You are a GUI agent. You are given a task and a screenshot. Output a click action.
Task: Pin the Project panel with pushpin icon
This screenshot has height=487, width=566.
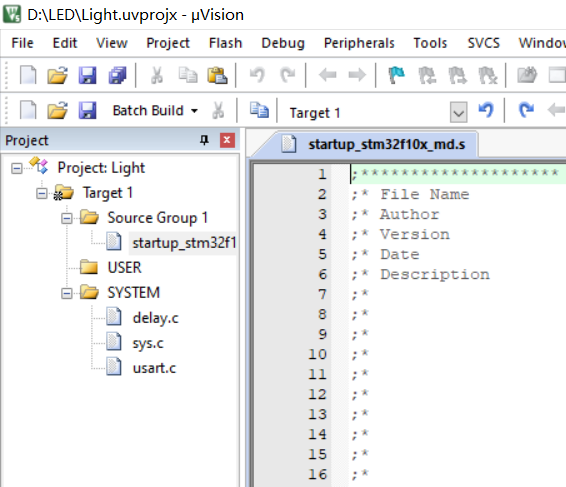pos(204,140)
